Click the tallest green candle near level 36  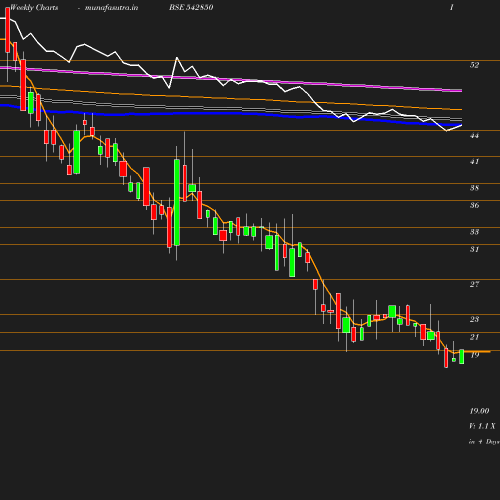click(177, 202)
